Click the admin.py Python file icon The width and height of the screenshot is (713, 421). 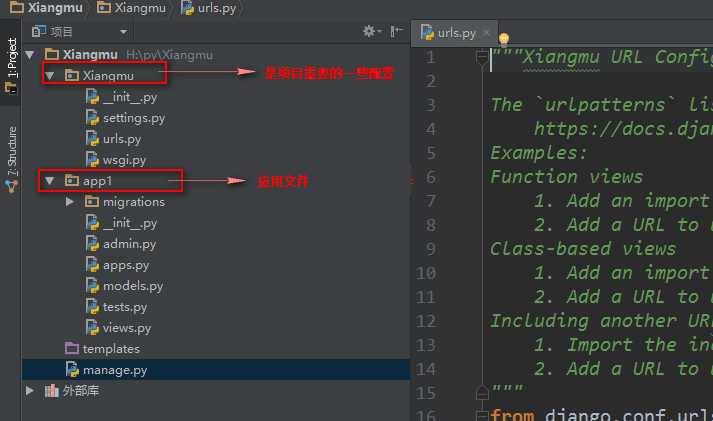click(x=92, y=244)
